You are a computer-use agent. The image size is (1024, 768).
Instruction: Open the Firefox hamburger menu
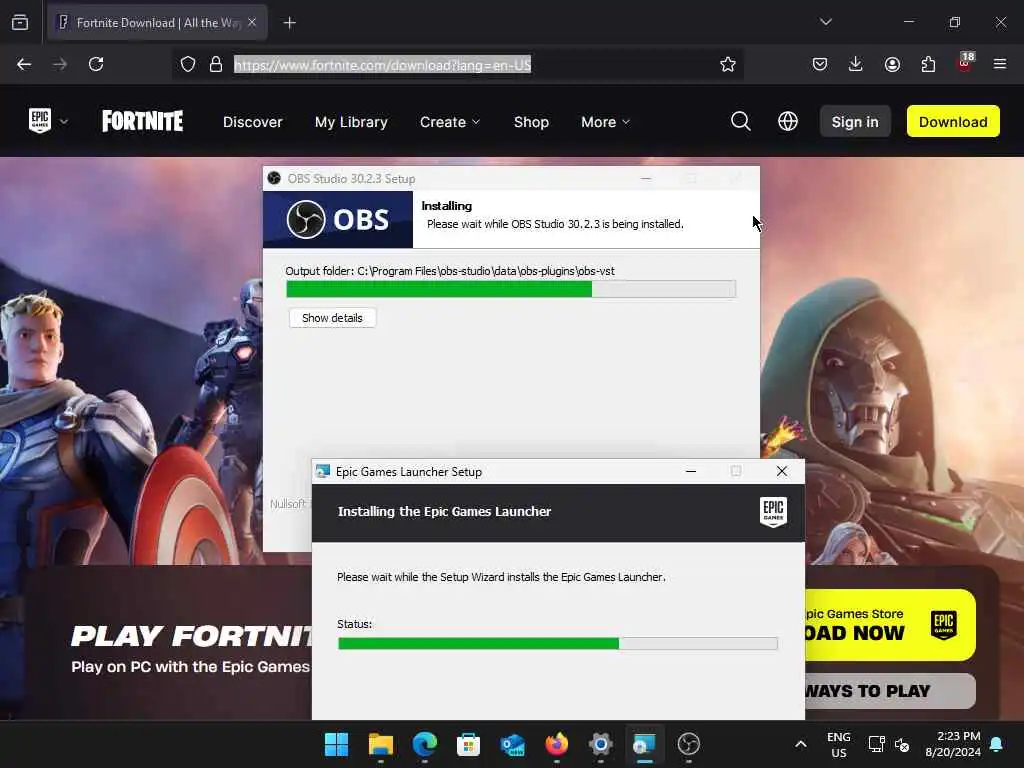[x=1000, y=64]
